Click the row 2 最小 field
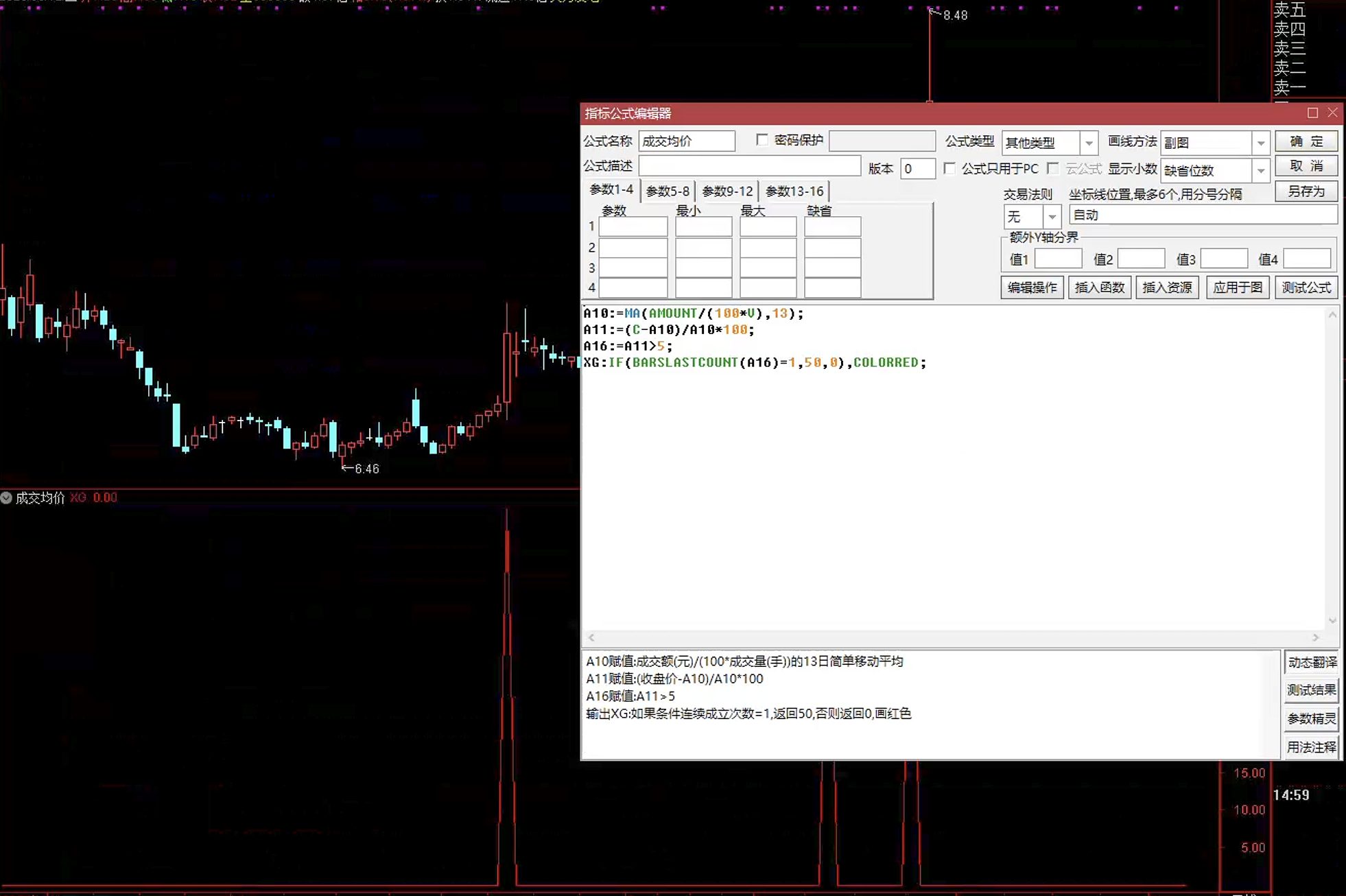This screenshot has width=1346, height=896. click(703, 247)
